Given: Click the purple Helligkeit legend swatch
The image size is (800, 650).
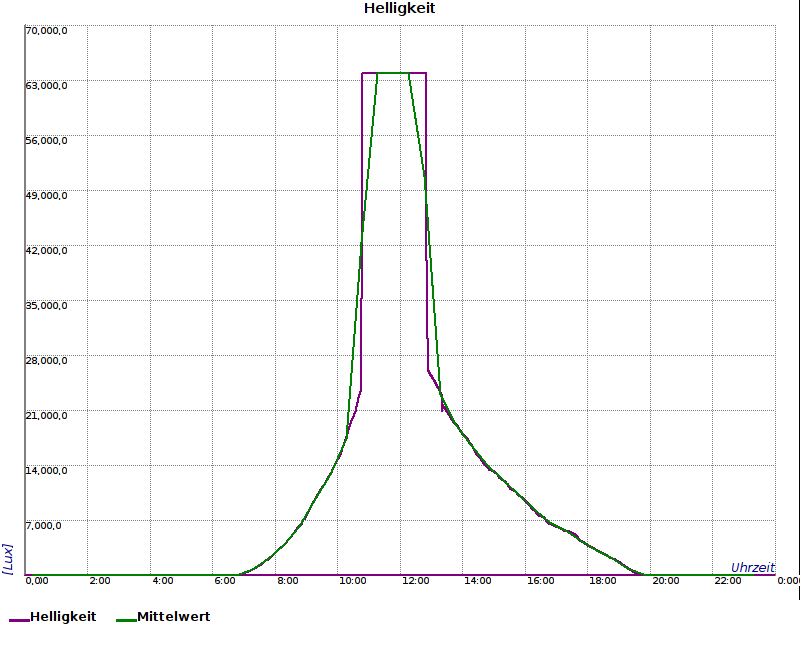Looking at the screenshot, I should coord(19,620).
